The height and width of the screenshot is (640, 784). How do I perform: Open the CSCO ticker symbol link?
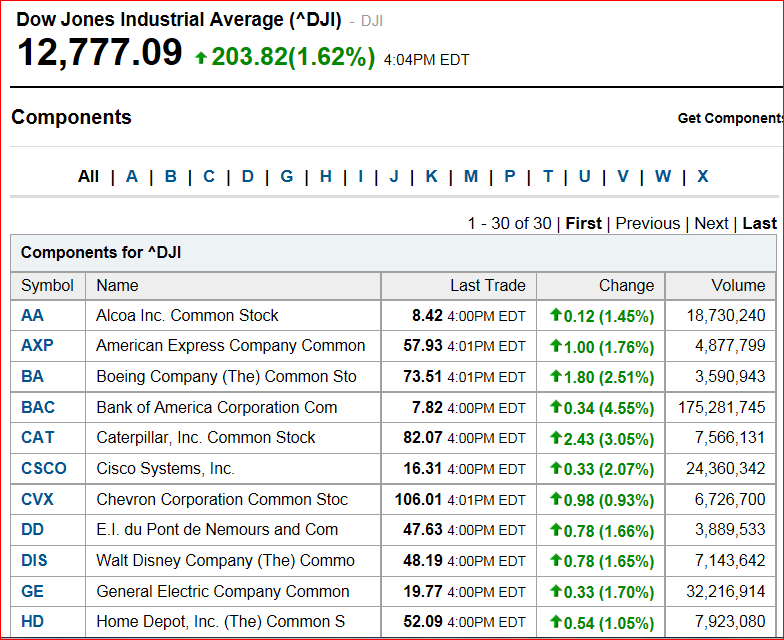(44, 468)
